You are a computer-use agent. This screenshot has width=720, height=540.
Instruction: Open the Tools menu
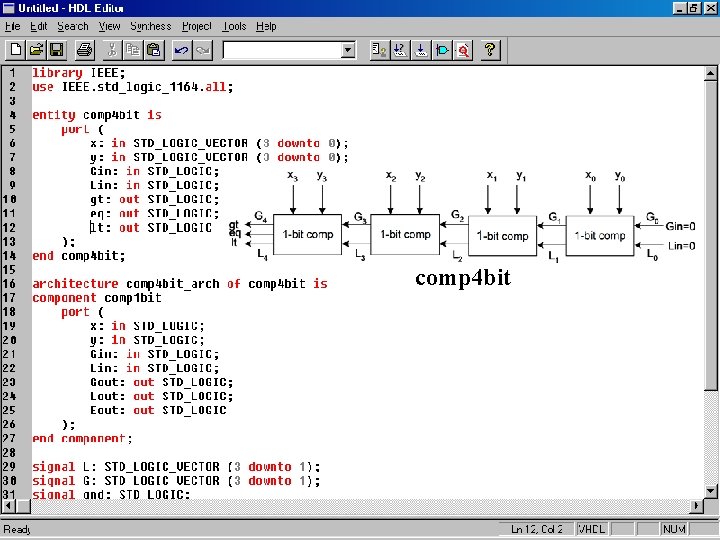235,27
